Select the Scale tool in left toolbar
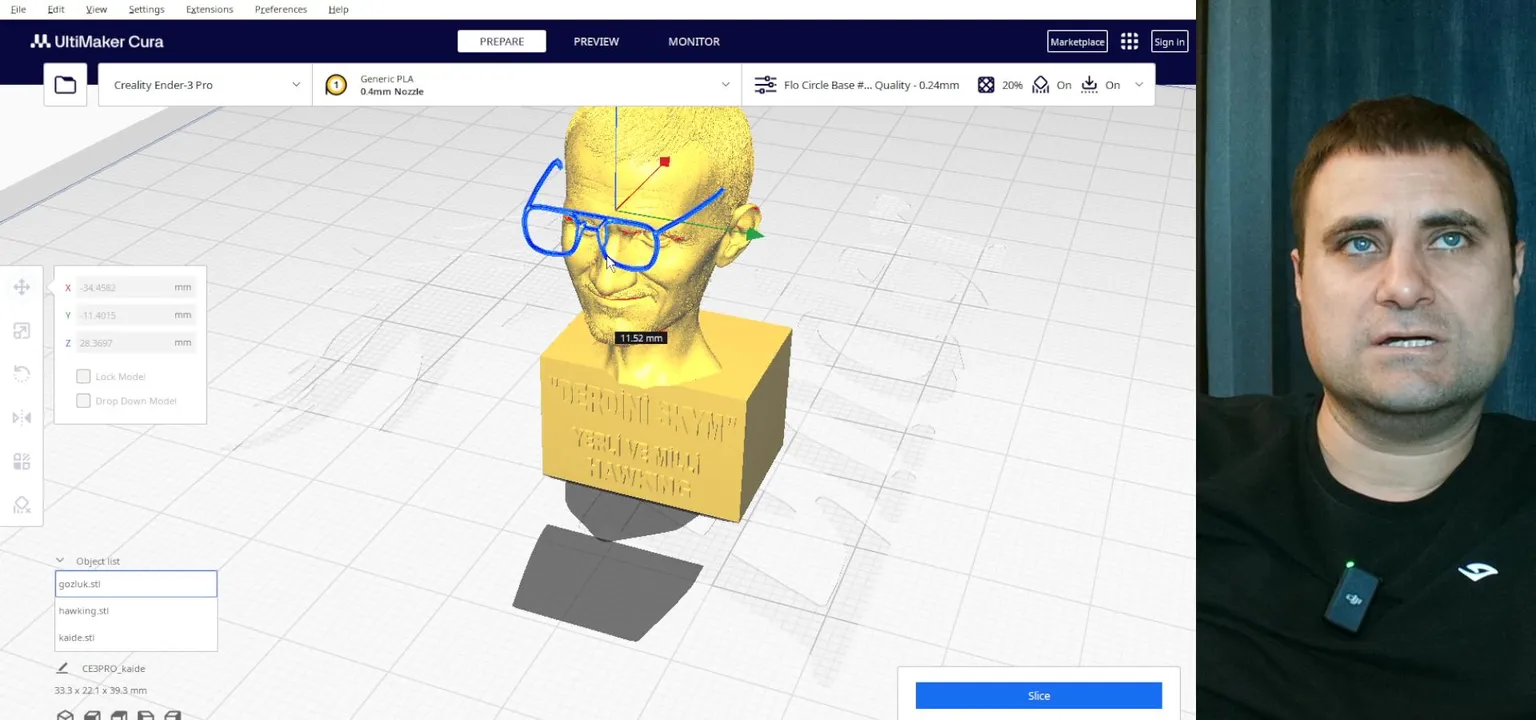Image resolution: width=1536 pixels, height=720 pixels. pos(22,331)
